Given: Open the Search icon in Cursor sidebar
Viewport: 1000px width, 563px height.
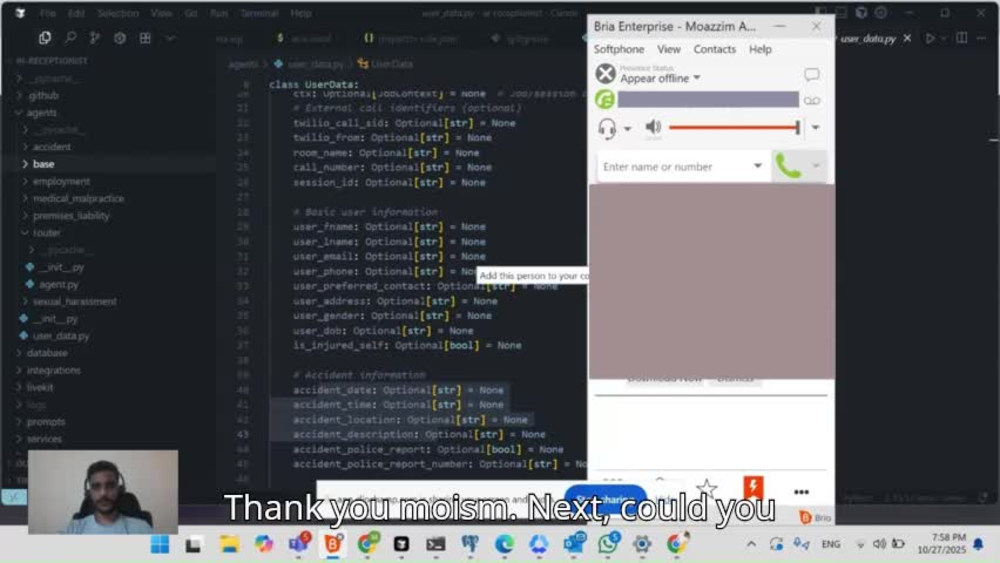Looking at the screenshot, I should [x=70, y=38].
